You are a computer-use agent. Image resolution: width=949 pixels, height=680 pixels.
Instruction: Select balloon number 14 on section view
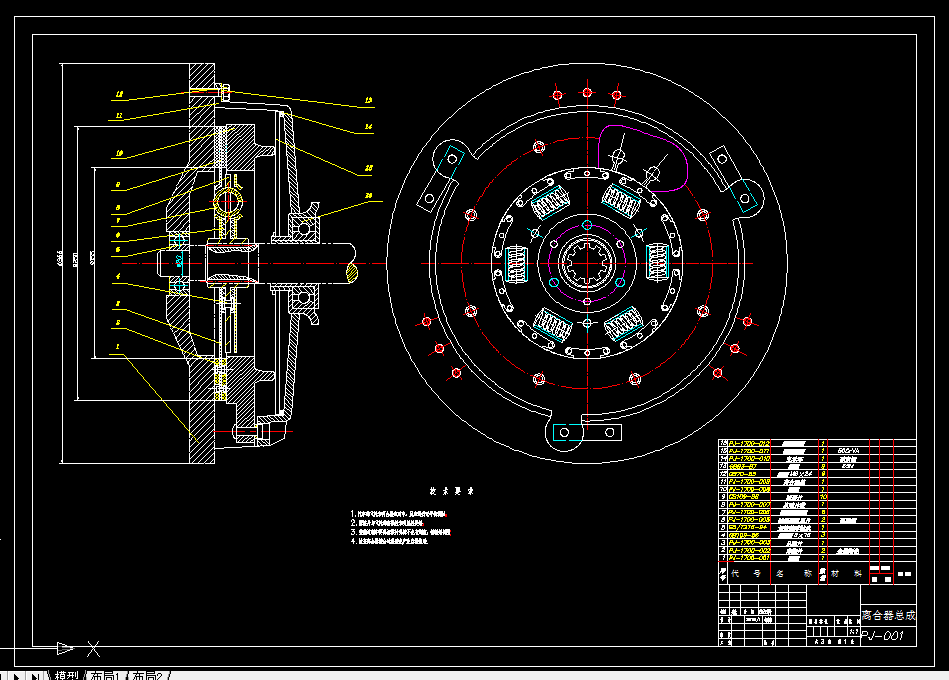(368, 127)
